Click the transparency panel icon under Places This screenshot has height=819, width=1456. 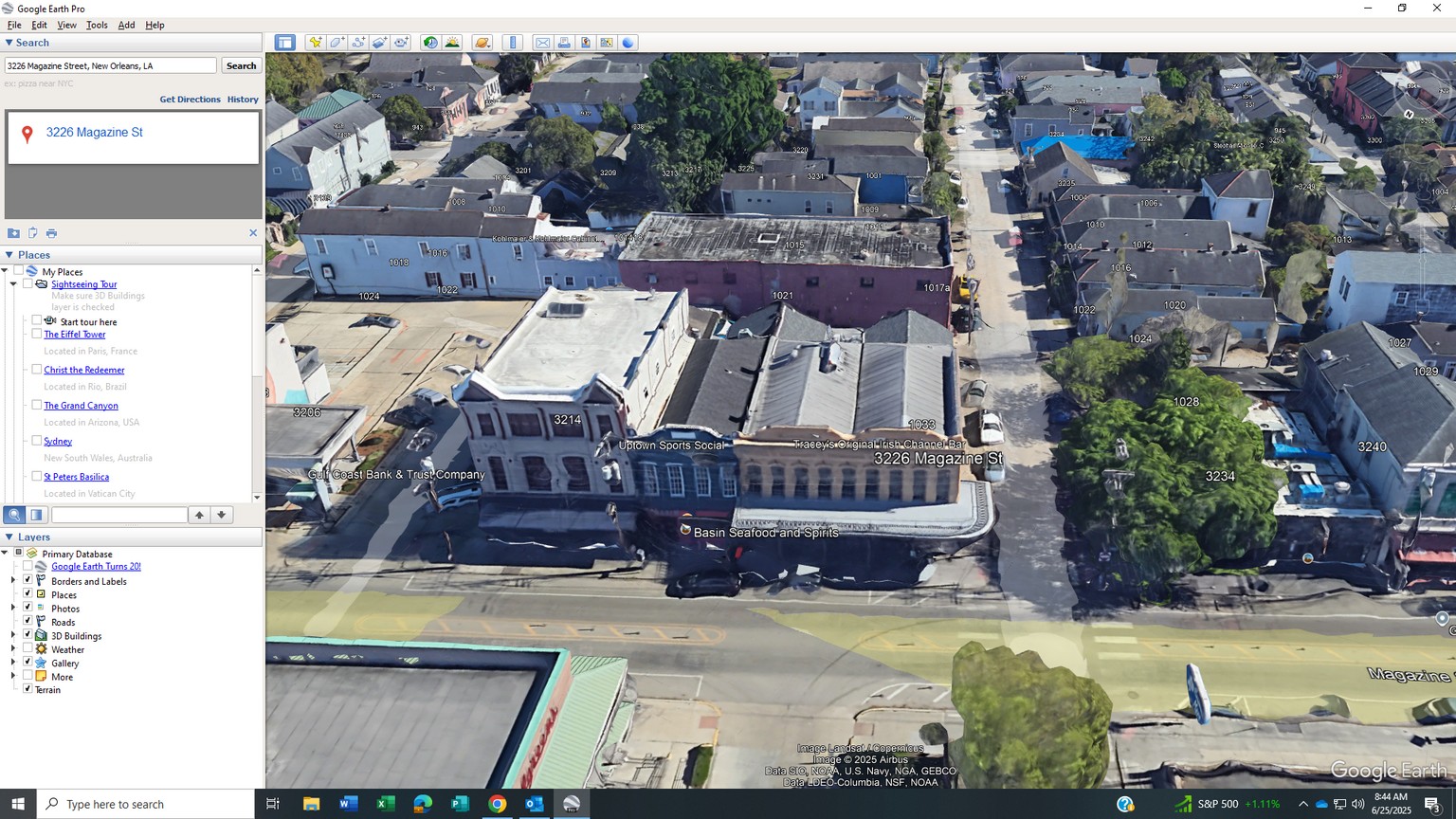[x=36, y=515]
